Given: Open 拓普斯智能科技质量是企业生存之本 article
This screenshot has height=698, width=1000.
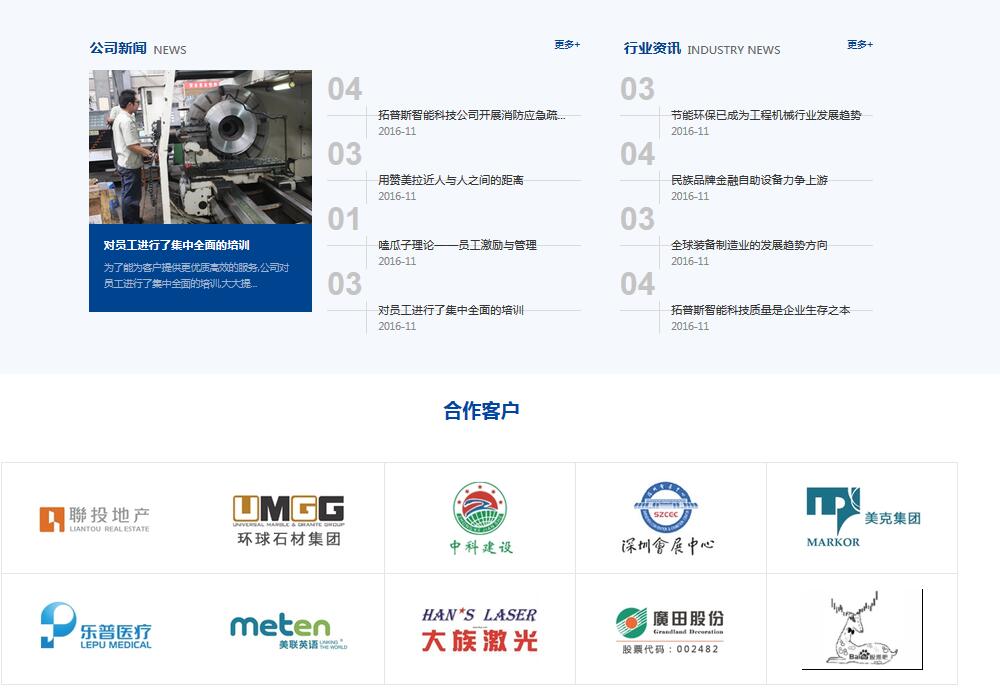Looking at the screenshot, I should pos(760,310).
